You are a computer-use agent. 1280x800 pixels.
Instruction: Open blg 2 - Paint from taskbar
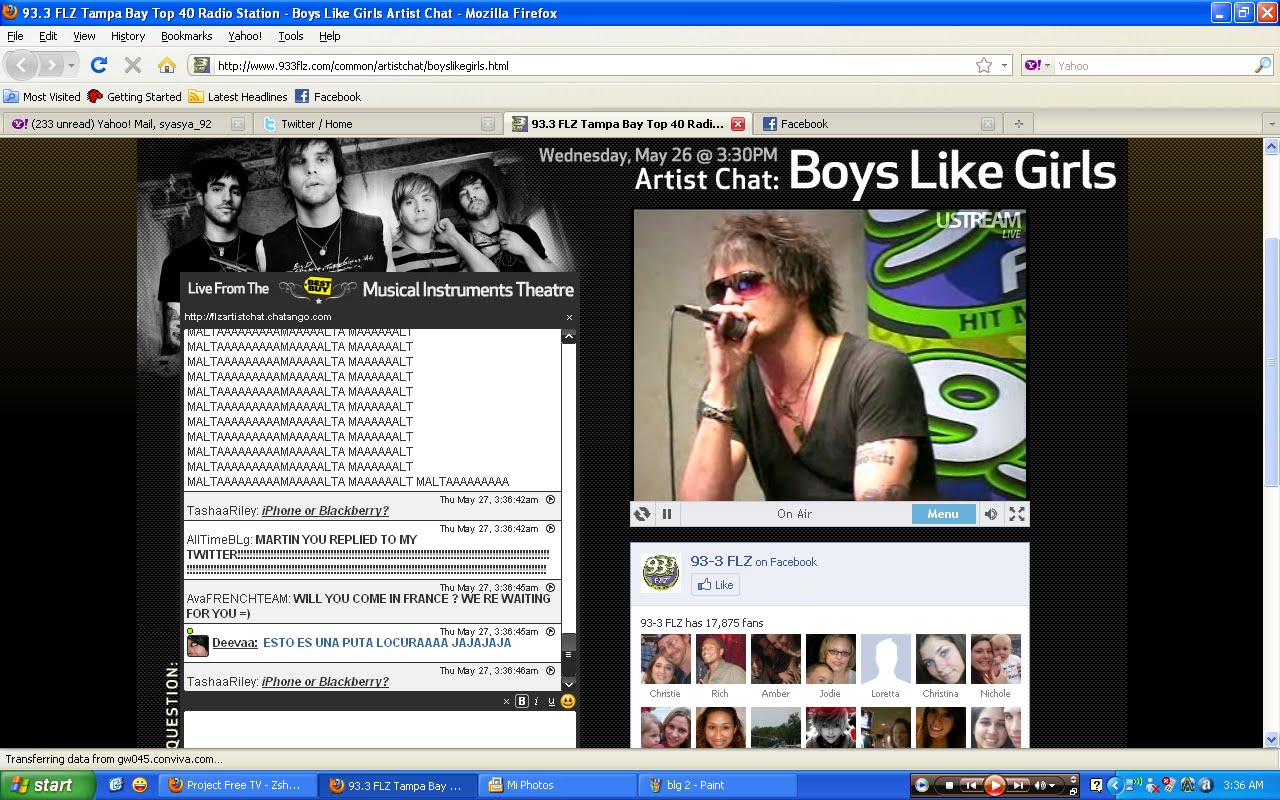717,785
